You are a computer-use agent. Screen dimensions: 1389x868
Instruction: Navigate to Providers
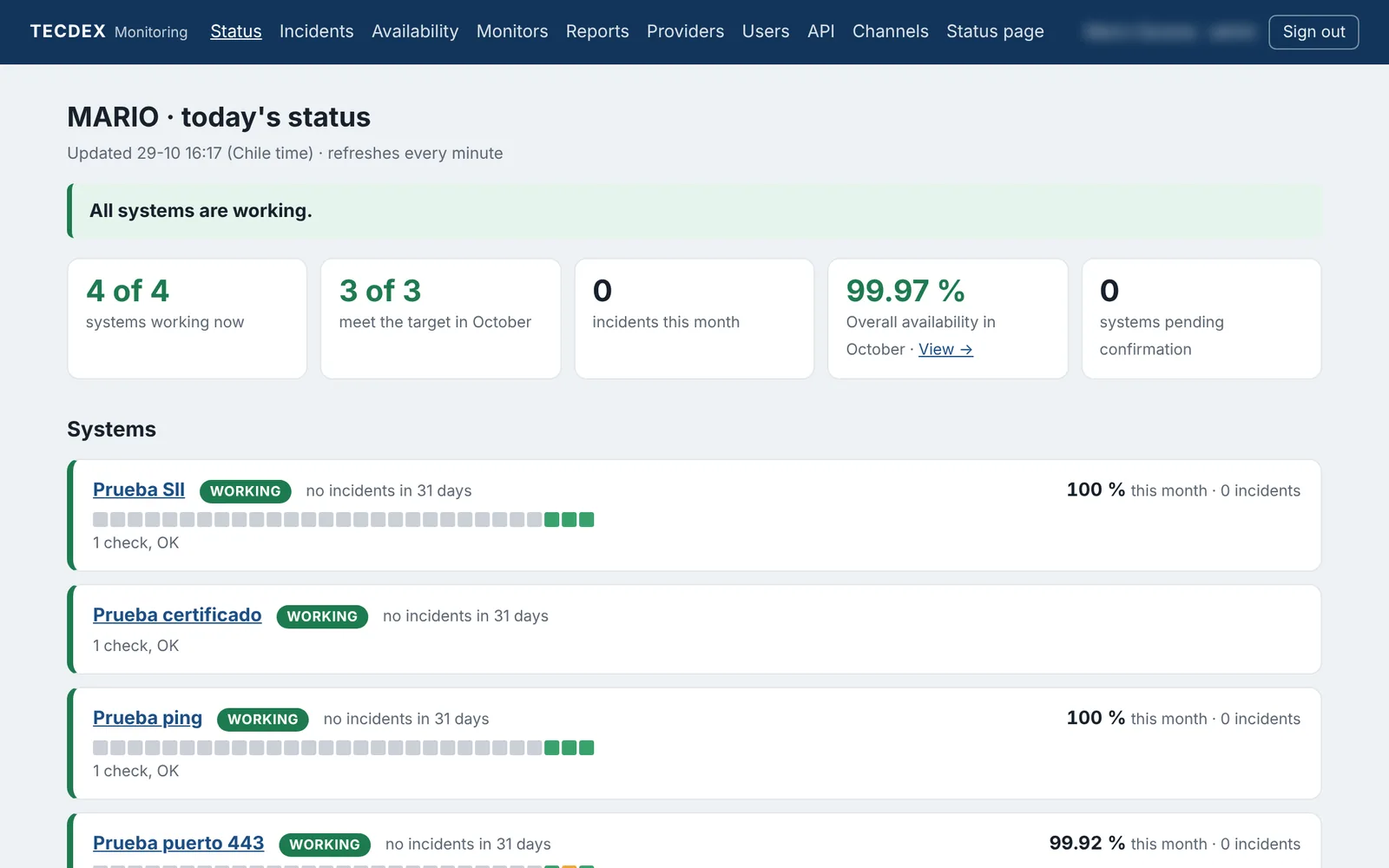tap(685, 31)
